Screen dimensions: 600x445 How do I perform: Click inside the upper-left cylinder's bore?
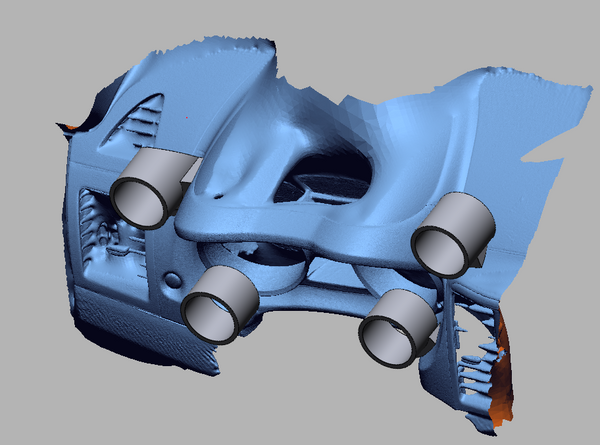coord(139,199)
